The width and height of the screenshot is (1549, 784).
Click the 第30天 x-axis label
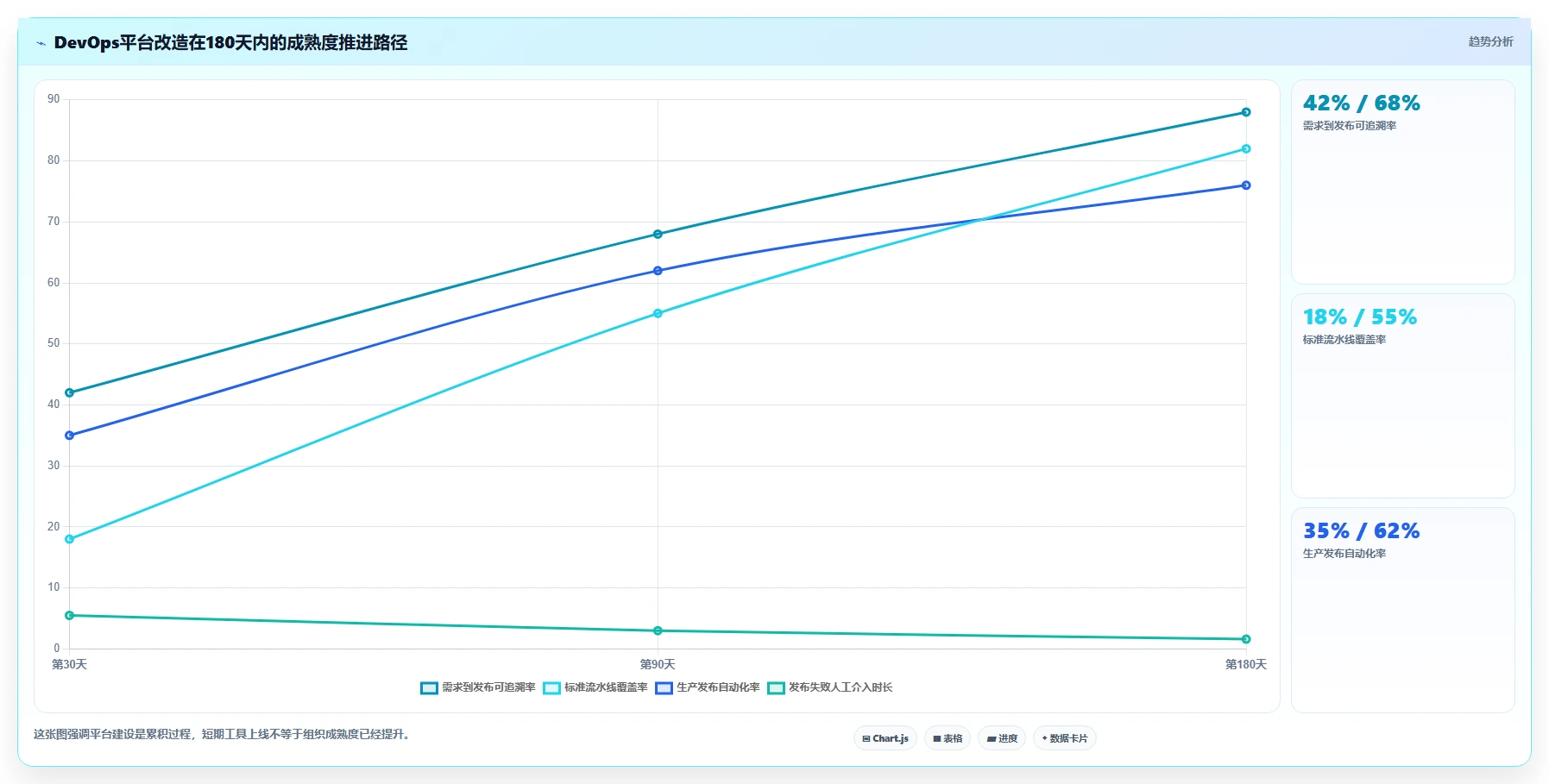point(69,664)
